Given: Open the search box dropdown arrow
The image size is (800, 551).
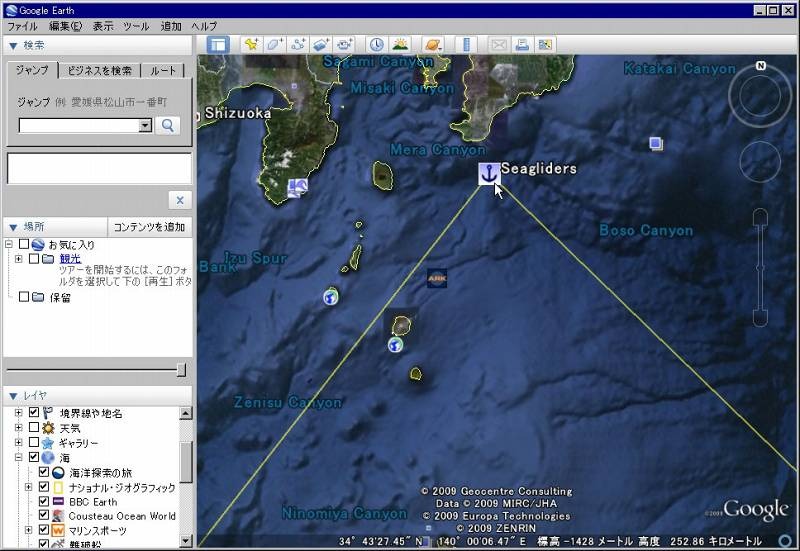Looking at the screenshot, I should pyautogui.click(x=145, y=126).
